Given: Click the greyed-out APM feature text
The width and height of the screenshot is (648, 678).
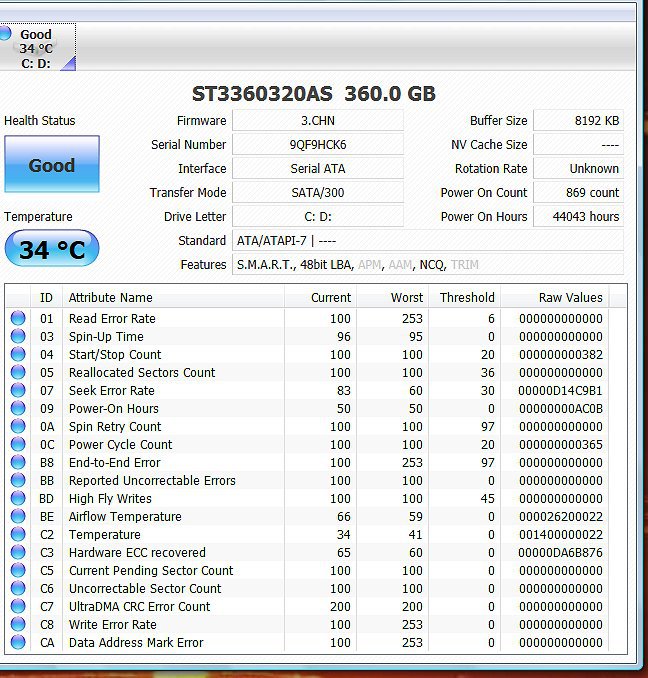Looking at the screenshot, I should click(x=370, y=265).
